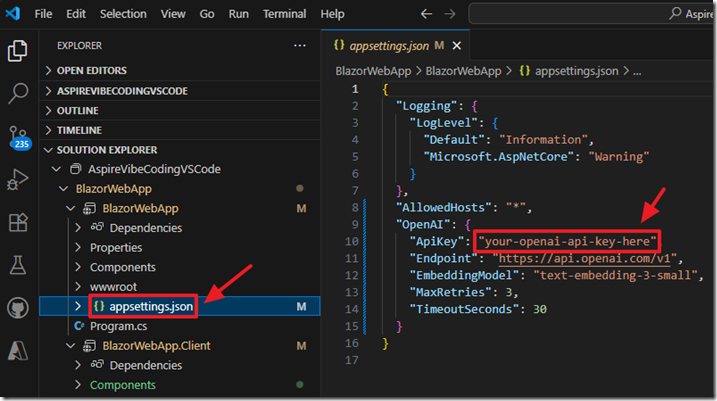The height and width of the screenshot is (401, 717).
Task: Collapse the AspireVibeCodingVSCode solution node
Action: 56,169
